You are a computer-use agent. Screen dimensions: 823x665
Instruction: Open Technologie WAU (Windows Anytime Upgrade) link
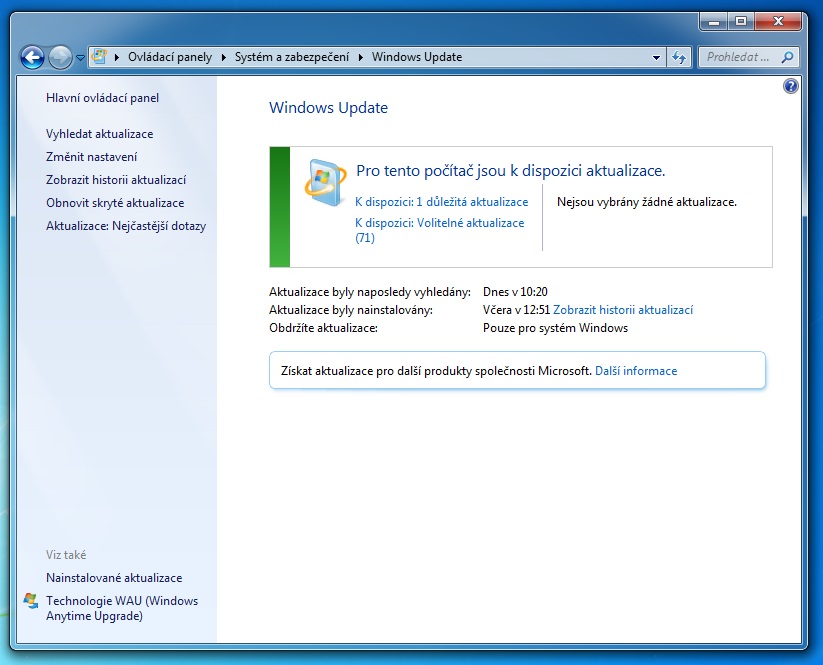click(122, 608)
